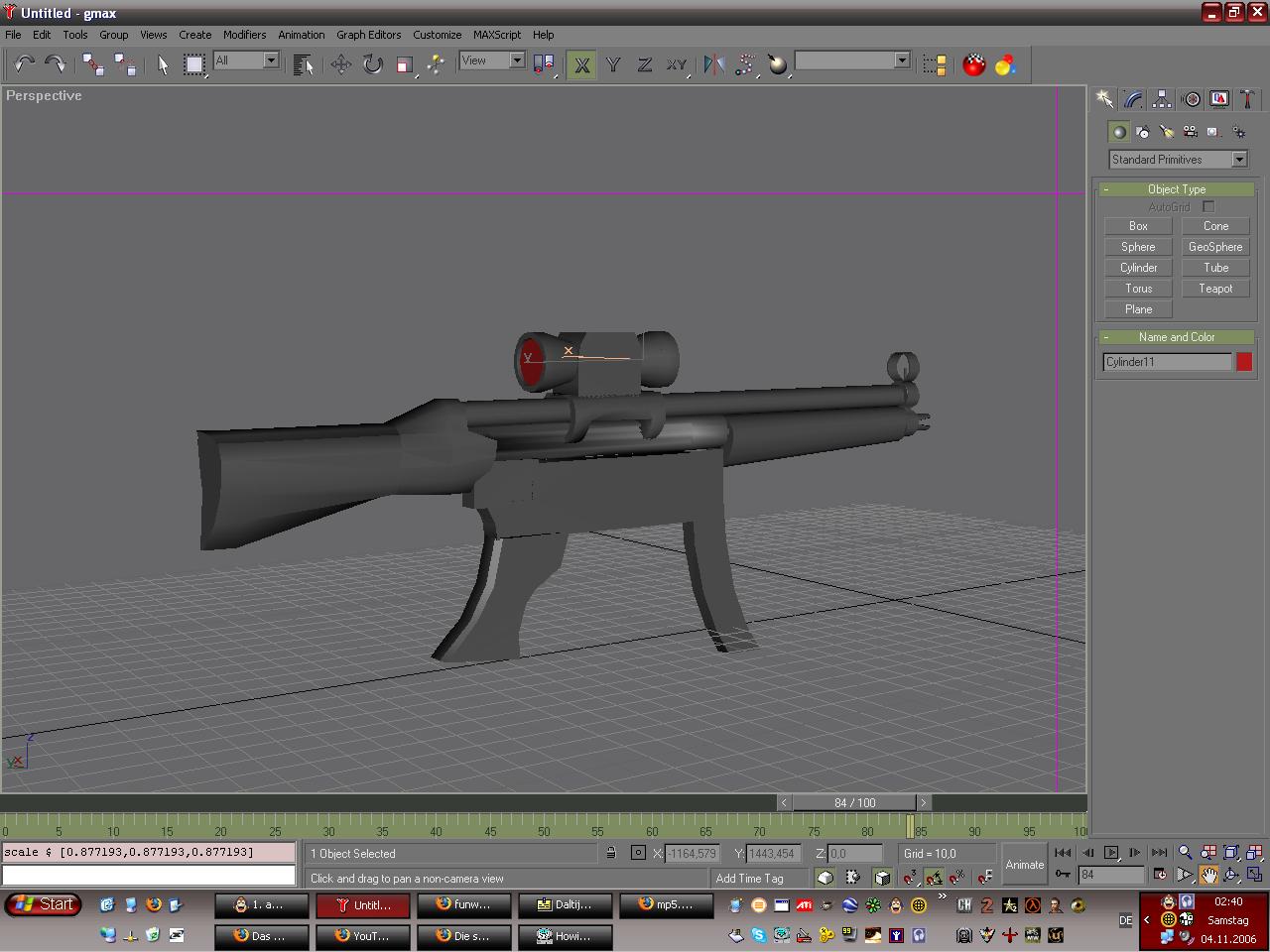Screen dimensions: 1270x952
Task: Open the red Material Editor sphere icon
Action: [974, 64]
